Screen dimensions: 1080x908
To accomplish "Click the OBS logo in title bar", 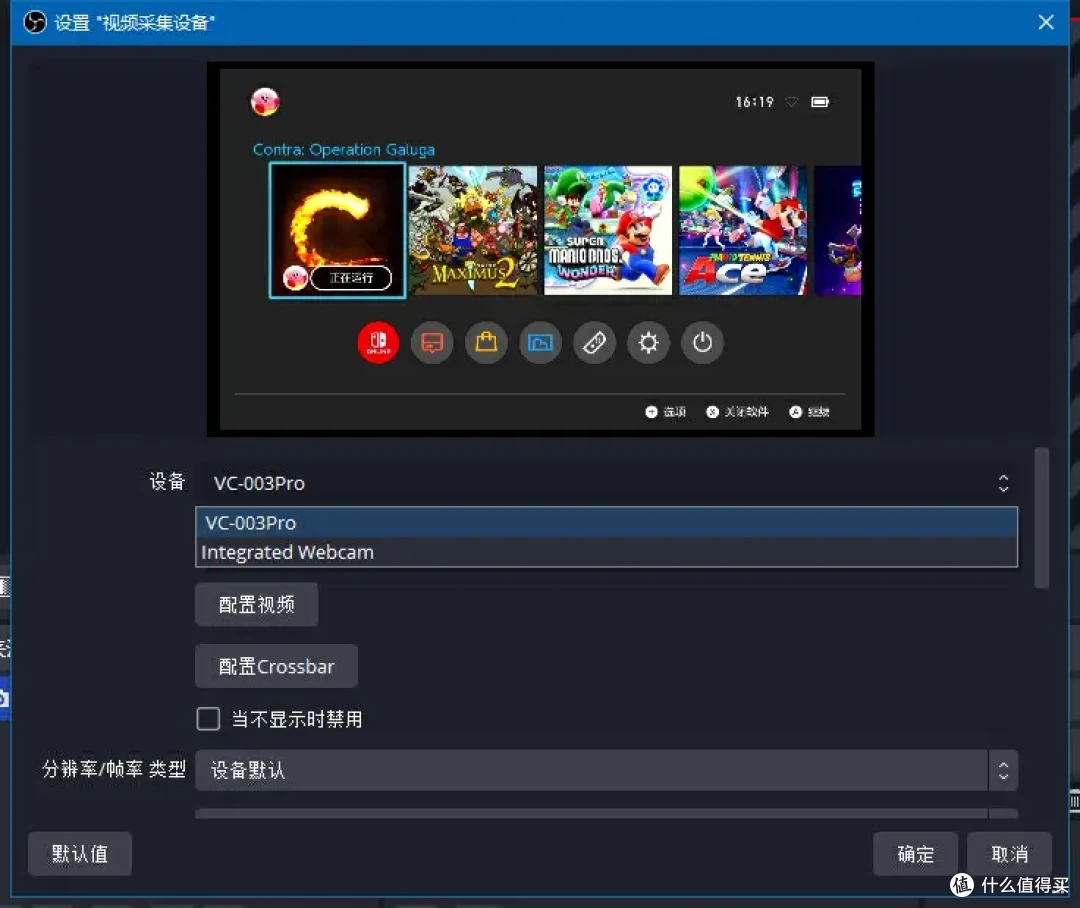I will (35, 23).
